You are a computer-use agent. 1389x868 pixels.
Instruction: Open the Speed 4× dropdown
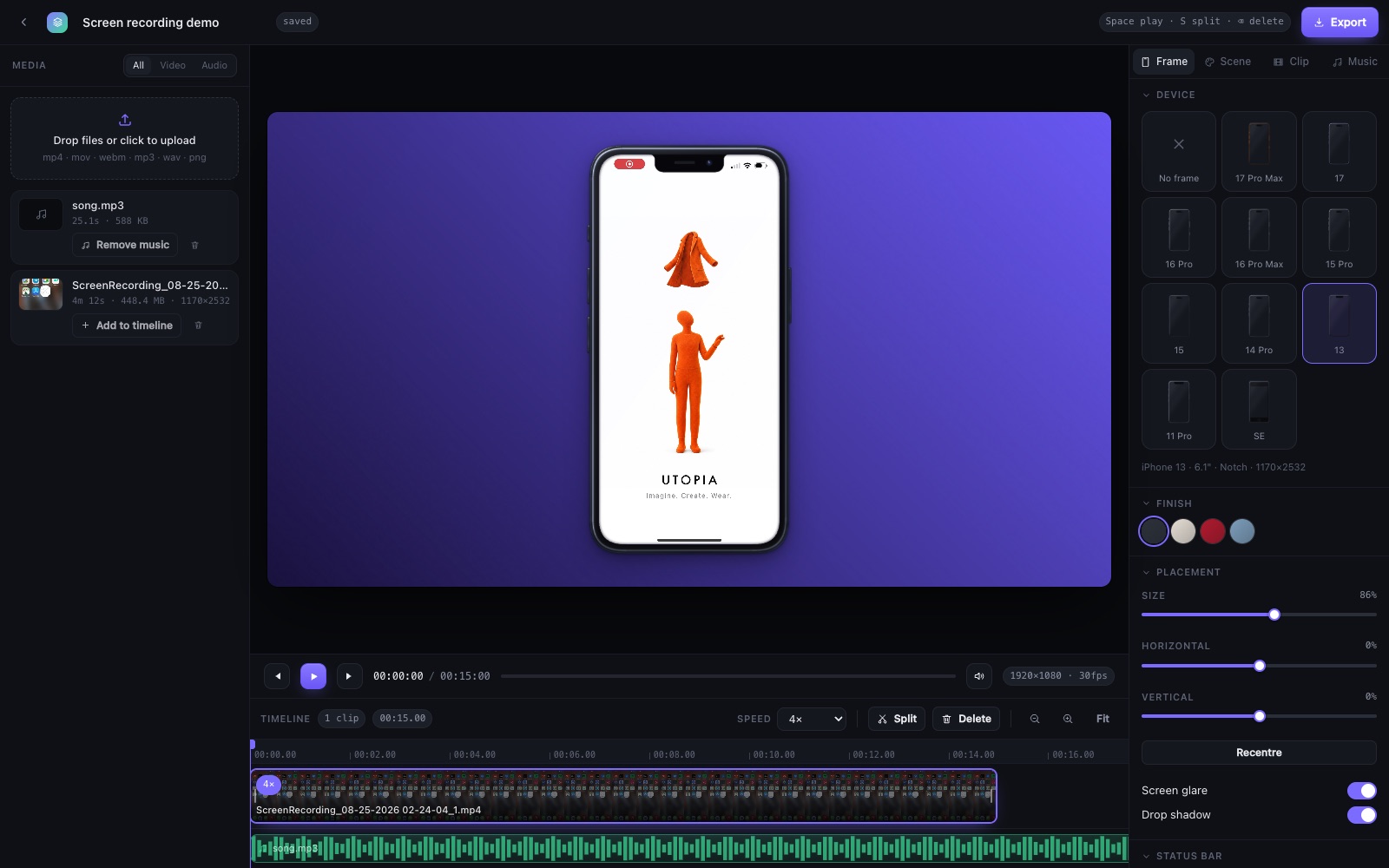(x=812, y=719)
